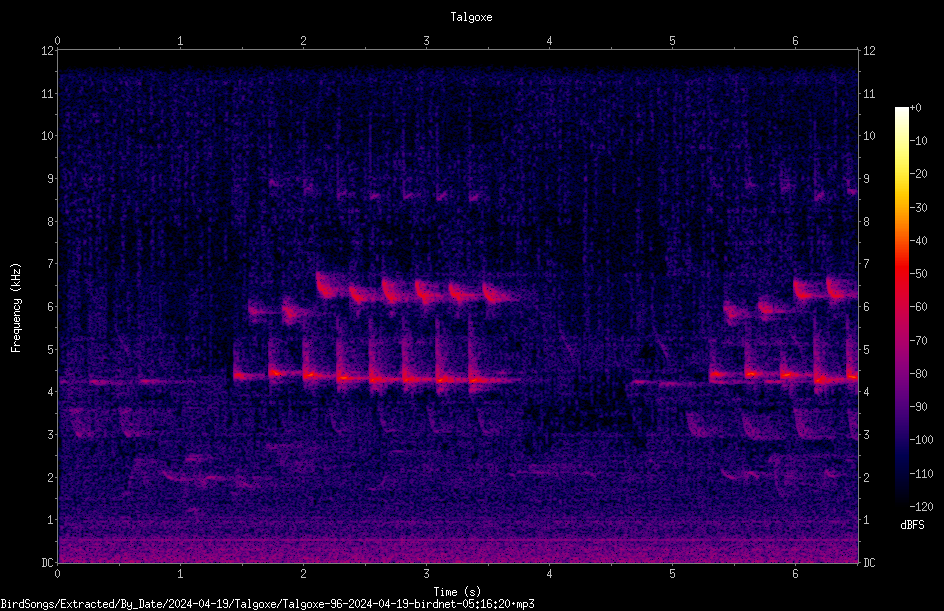Click the dBFS unit label
Screen dimensions: 944x611
point(913,525)
